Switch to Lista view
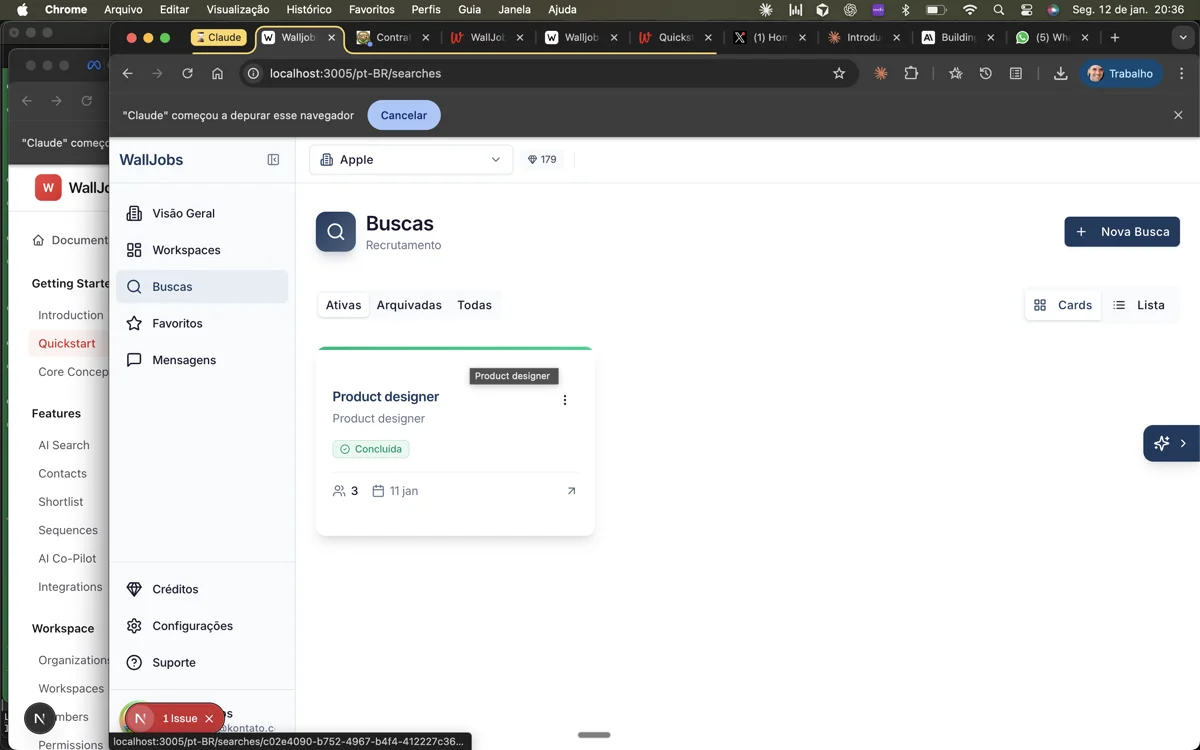 [x=1139, y=305]
